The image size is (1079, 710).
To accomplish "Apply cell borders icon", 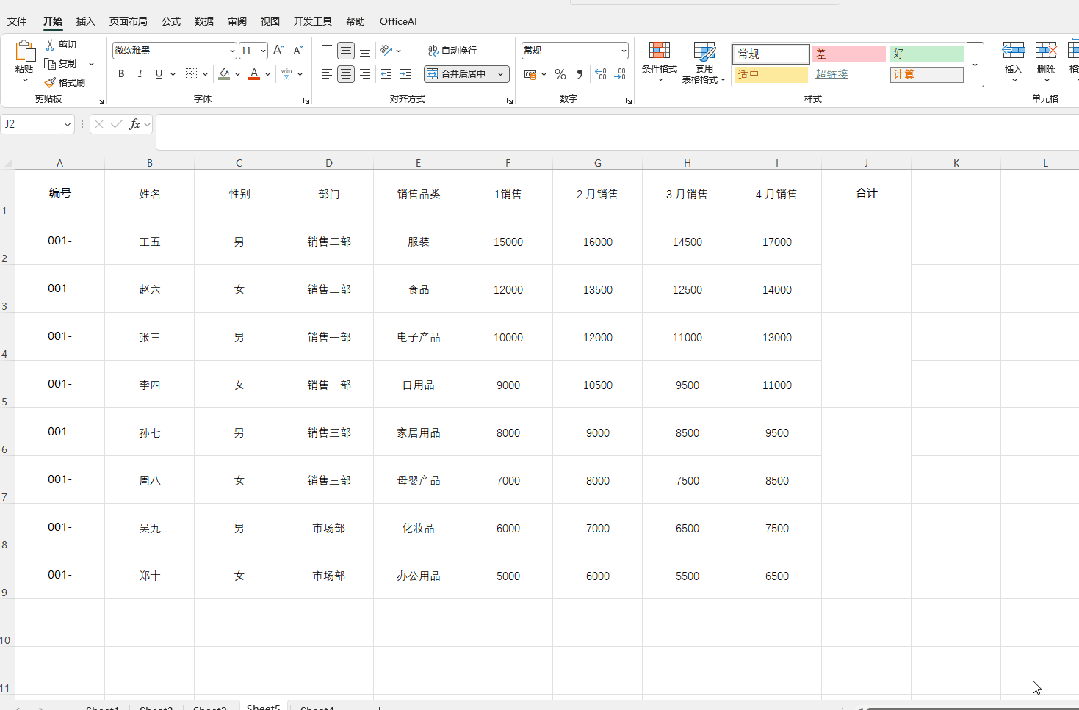I will [191, 74].
